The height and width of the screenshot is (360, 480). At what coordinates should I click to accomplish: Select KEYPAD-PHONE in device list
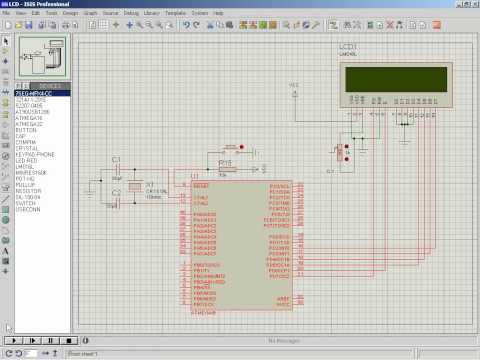(43, 154)
